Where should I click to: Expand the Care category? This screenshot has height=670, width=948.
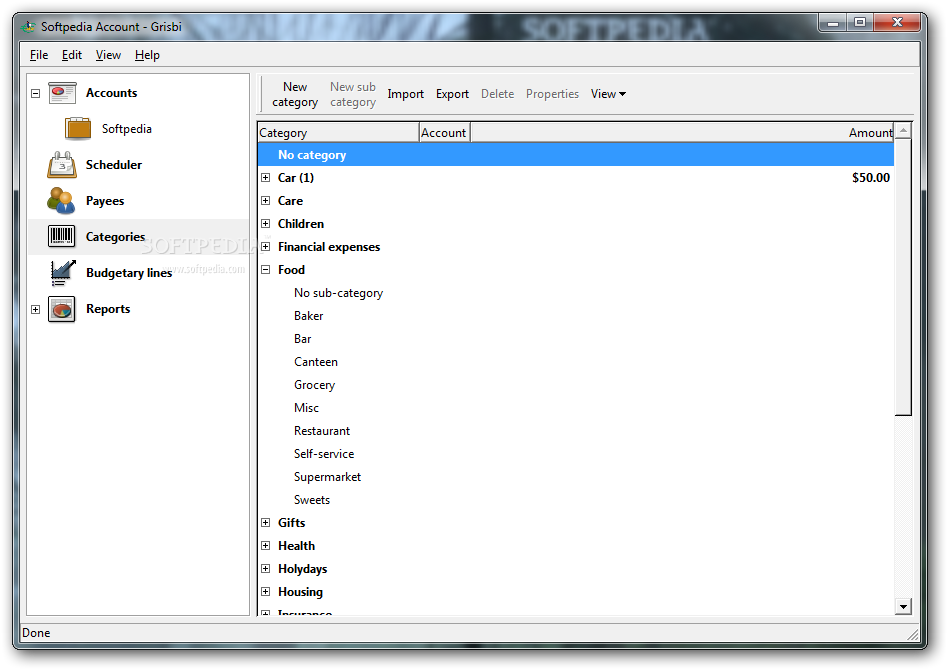(265, 201)
